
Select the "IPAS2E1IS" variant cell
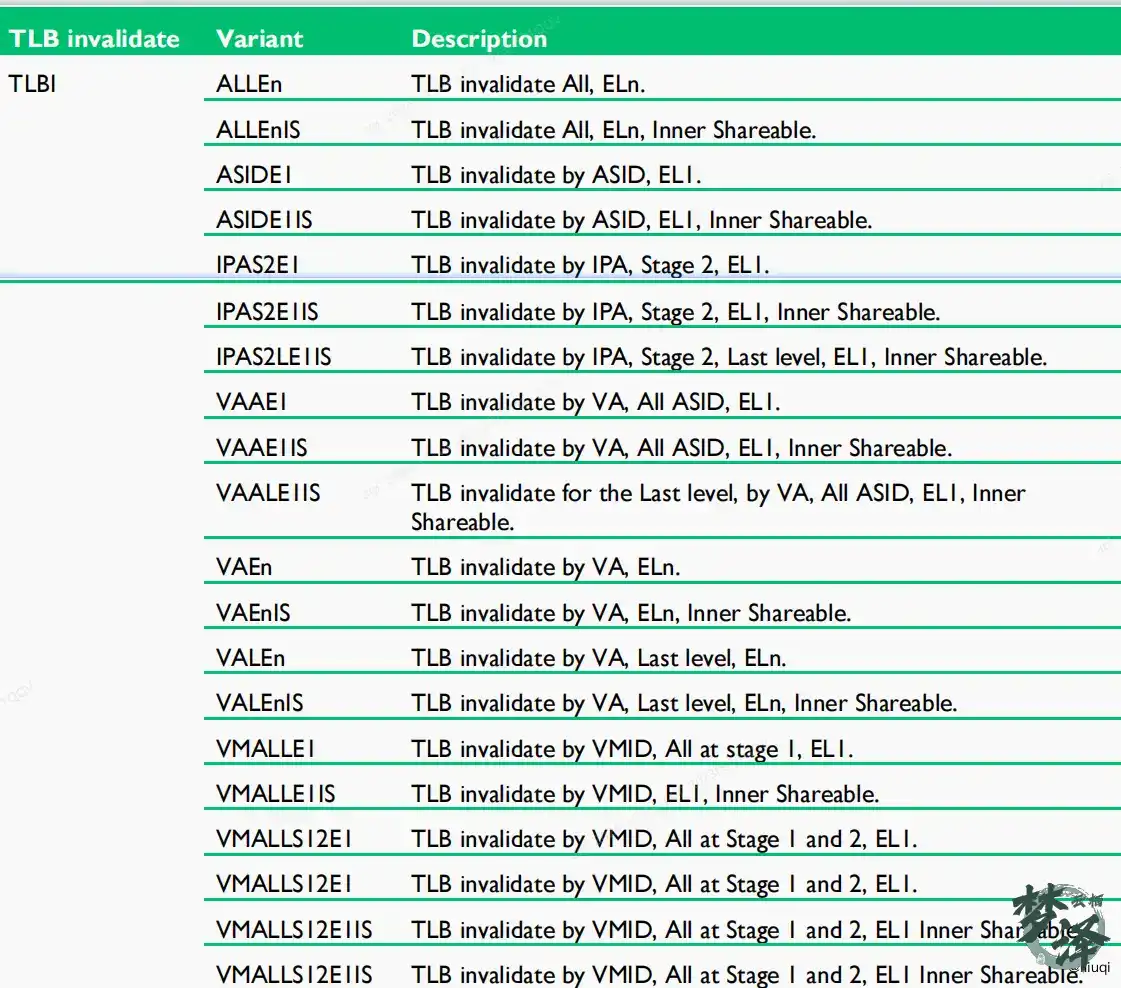point(267,312)
